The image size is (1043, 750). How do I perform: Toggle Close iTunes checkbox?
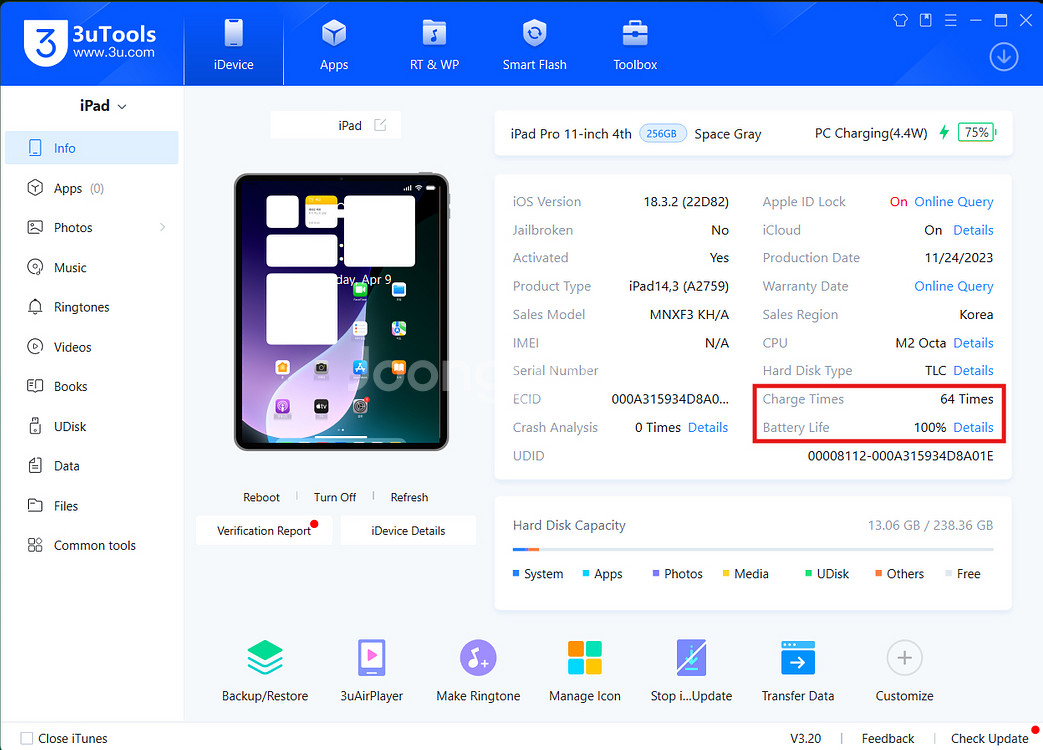(x=27, y=738)
